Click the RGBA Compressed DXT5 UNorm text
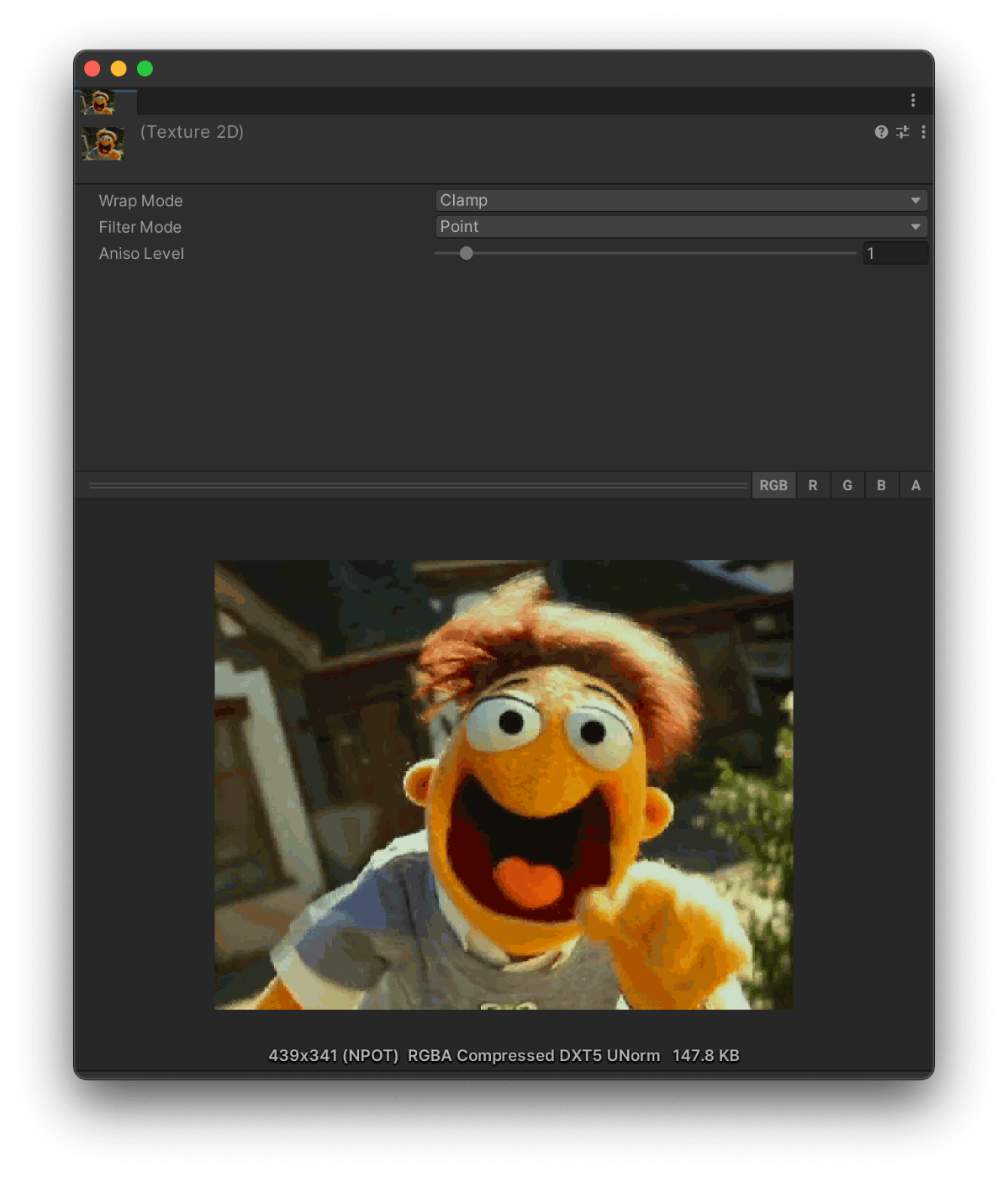 (534, 1055)
